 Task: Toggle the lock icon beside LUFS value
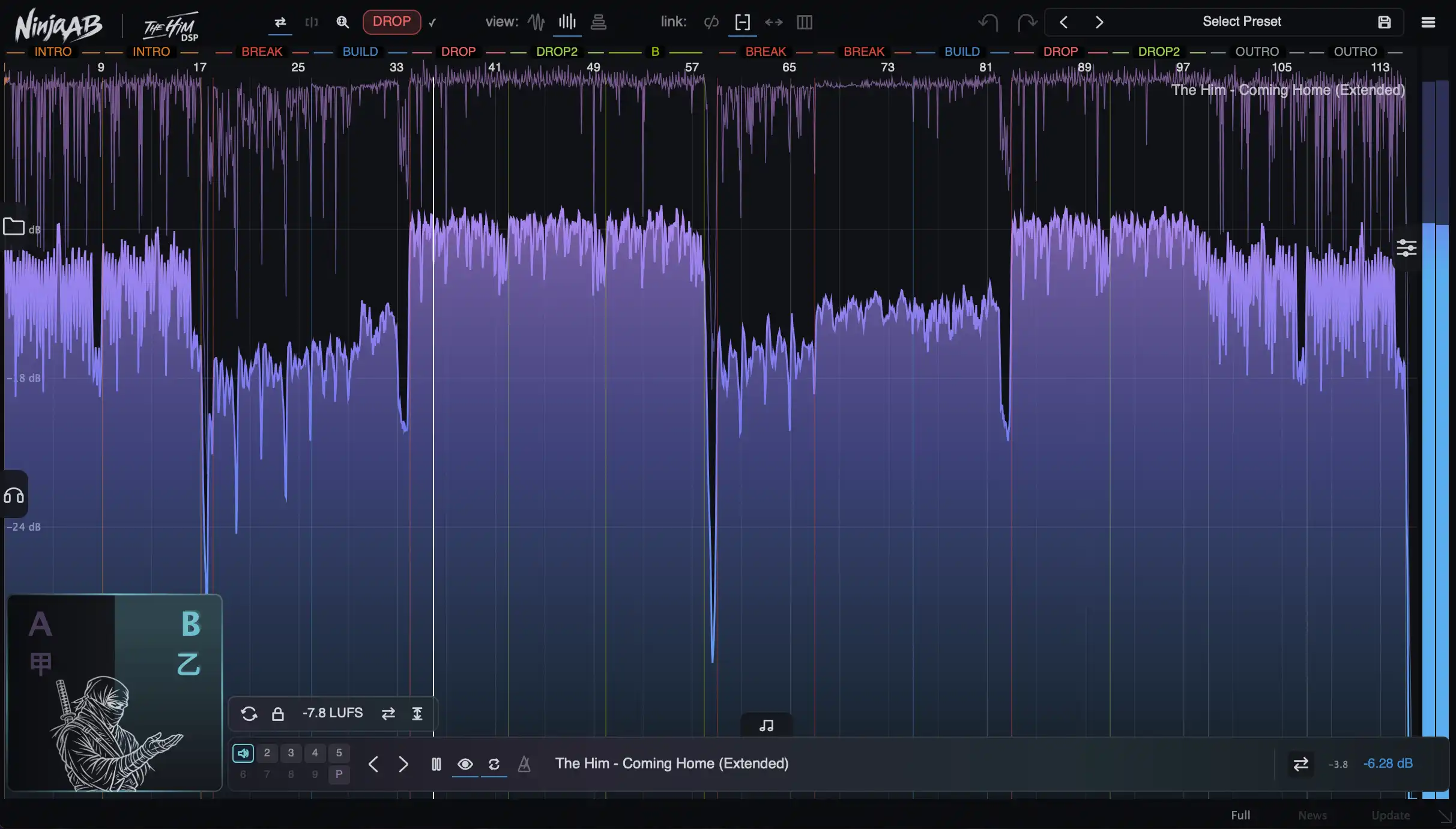[x=277, y=714]
